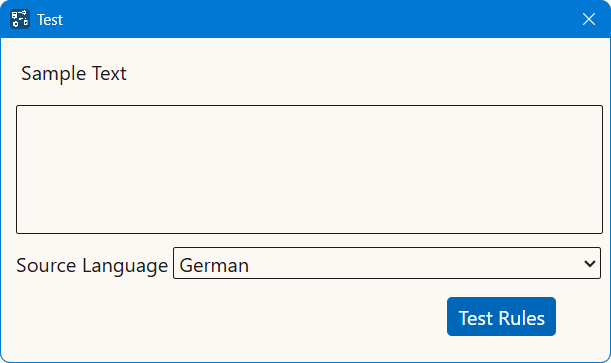This screenshot has height=363, width=611.
Task: Click the Sample Text label
Action: (74, 74)
